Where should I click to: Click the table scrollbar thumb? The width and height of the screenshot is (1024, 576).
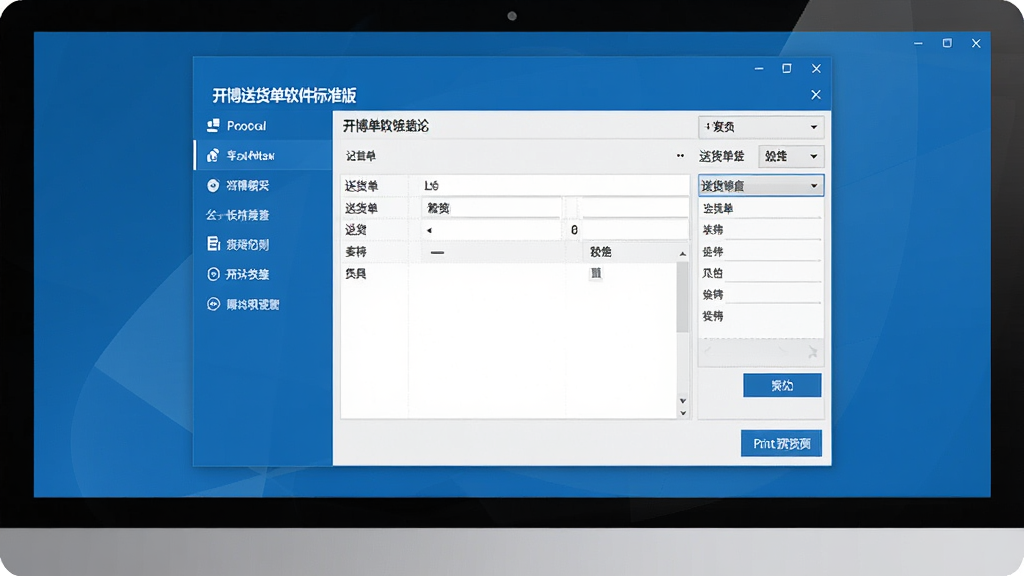(682, 297)
